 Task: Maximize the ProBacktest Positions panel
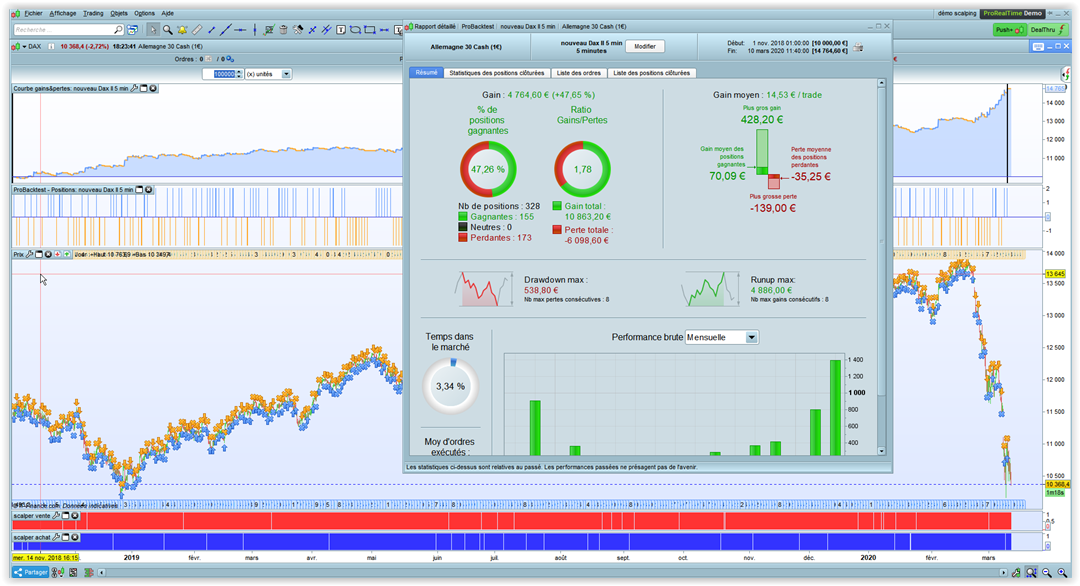click(x=139, y=189)
